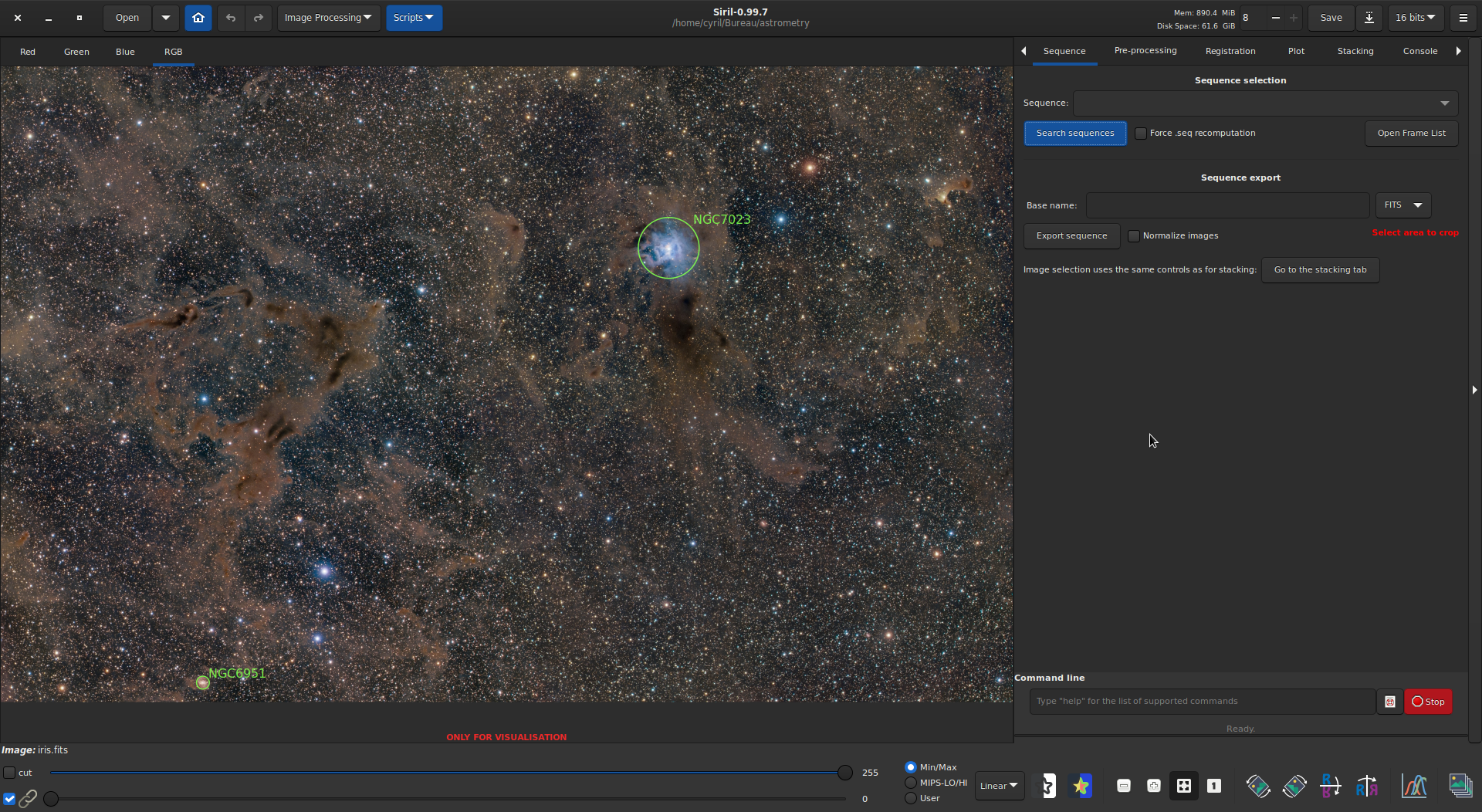
Task: Rotate the image 90° counter-clockwise
Action: pos(1257,786)
